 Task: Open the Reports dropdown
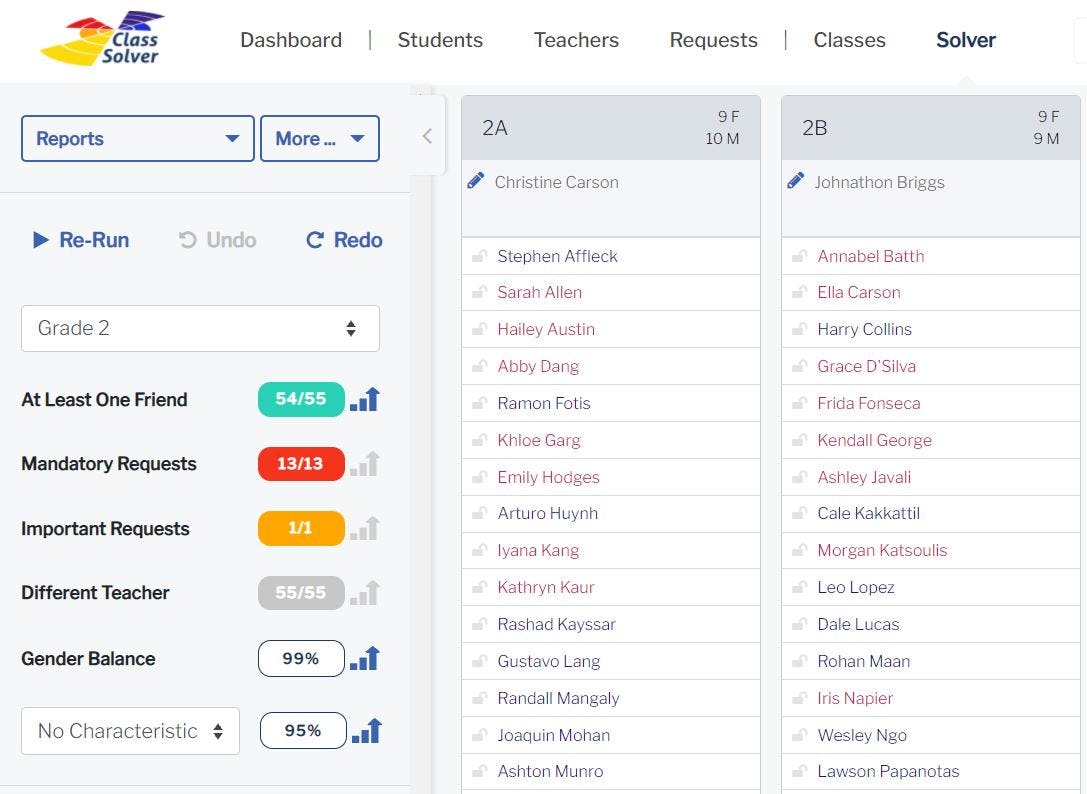pos(137,138)
